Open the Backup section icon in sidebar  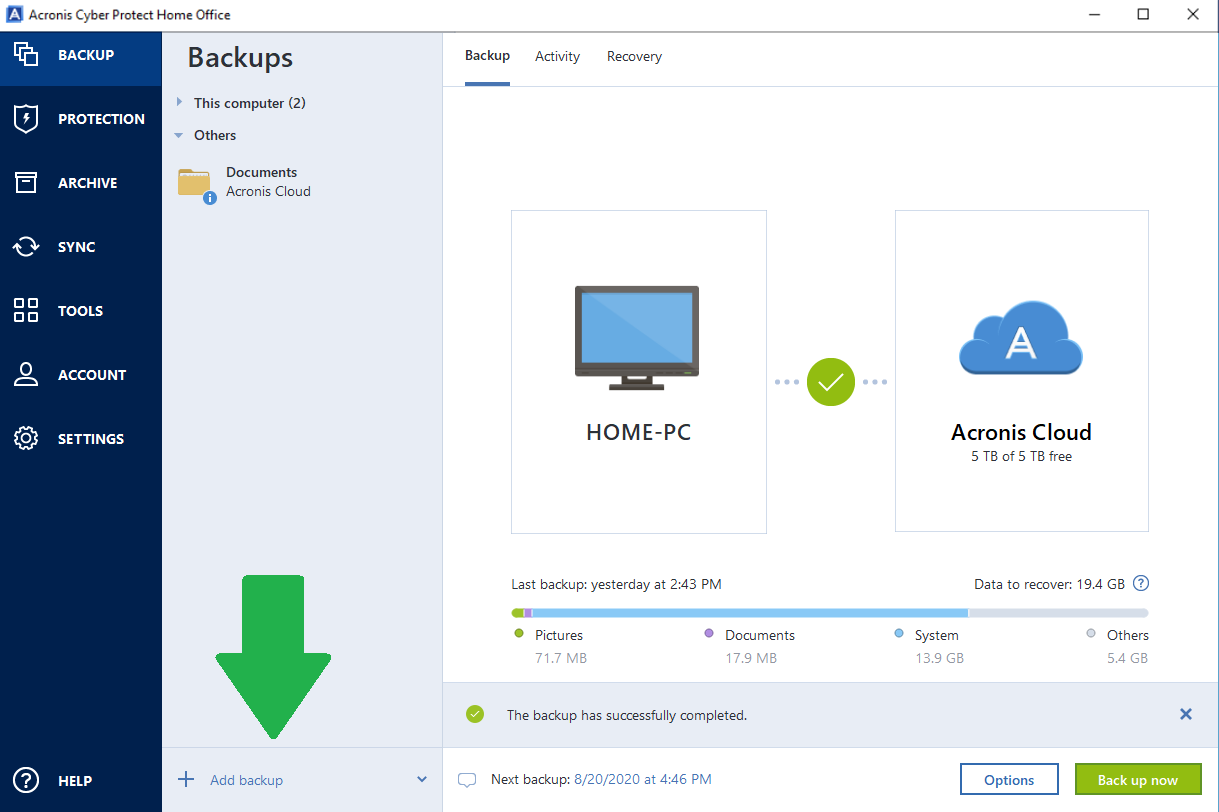click(x=26, y=55)
